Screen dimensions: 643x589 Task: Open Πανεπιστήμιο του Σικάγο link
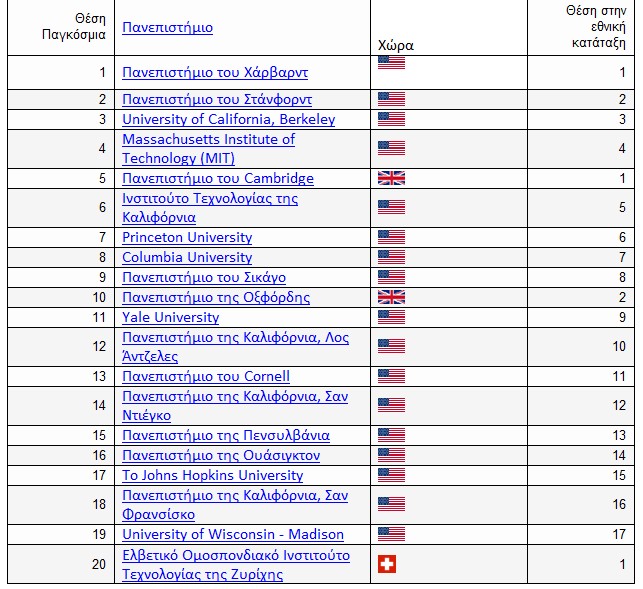coord(204,278)
